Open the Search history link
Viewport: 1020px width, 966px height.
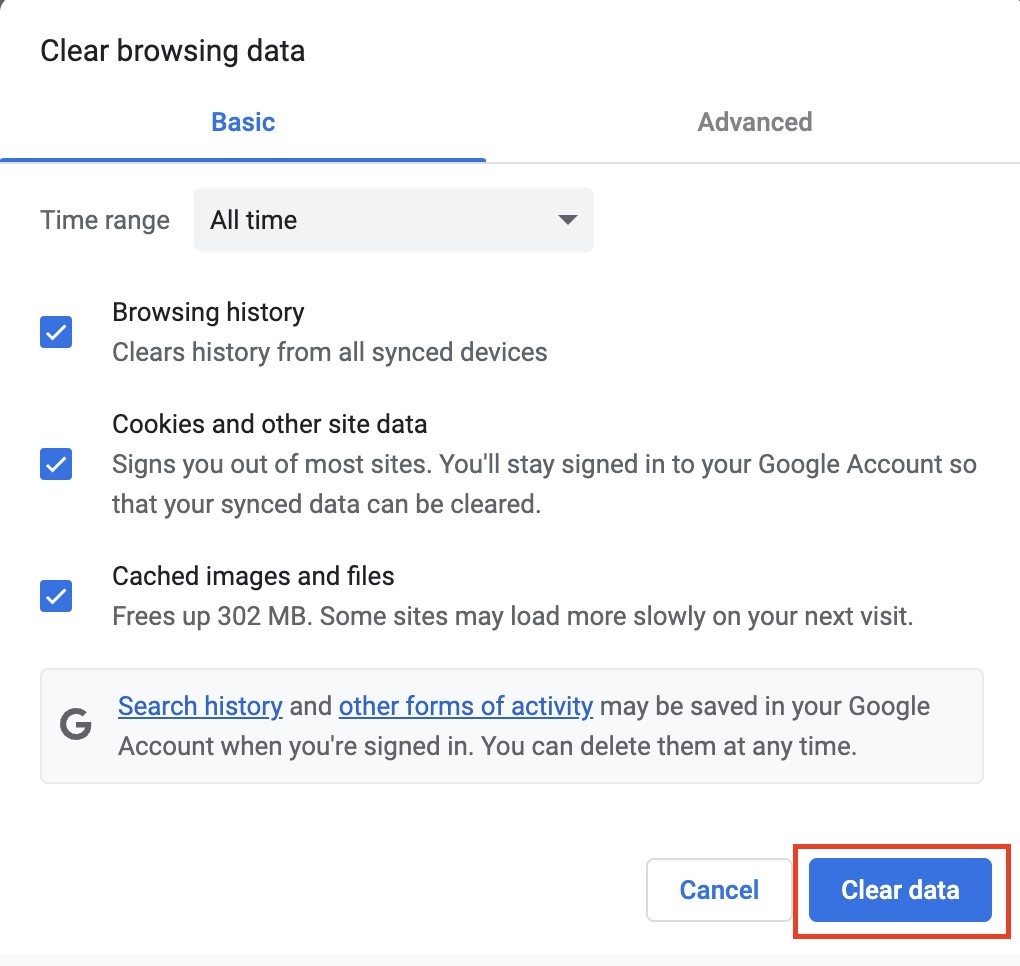pyautogui.click(x=200, y=706)
